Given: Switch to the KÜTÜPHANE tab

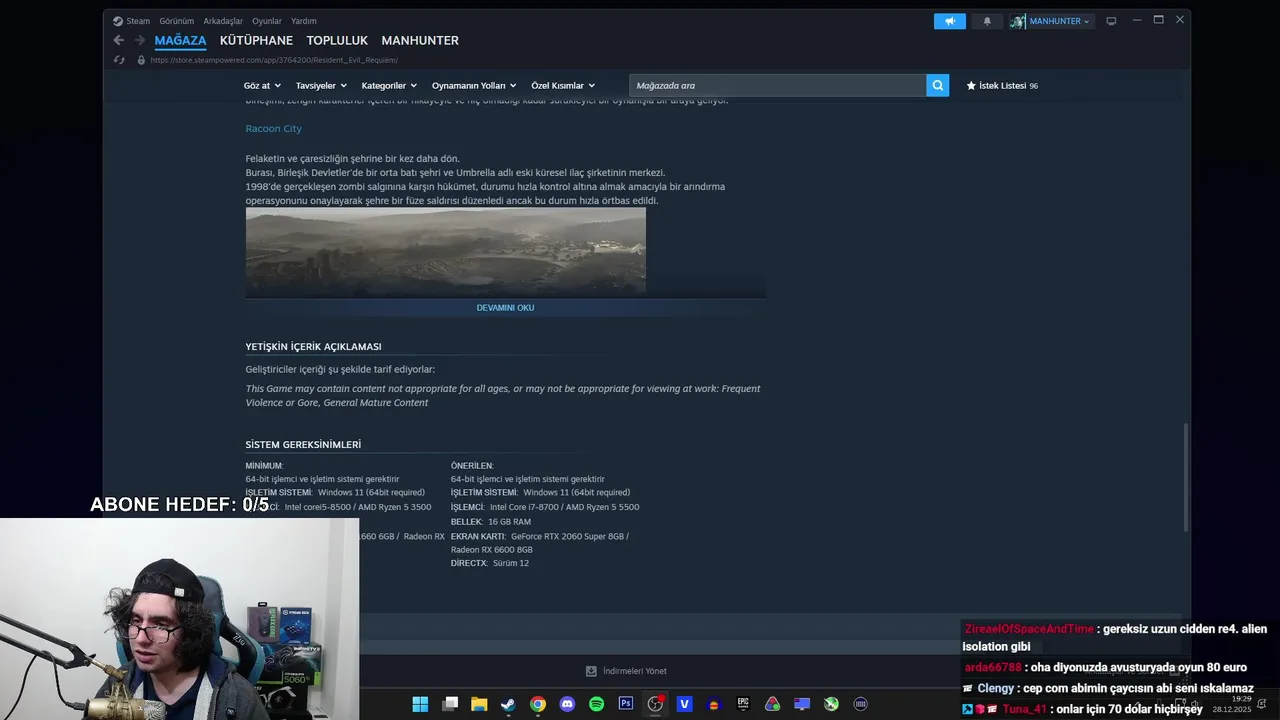Looking at the screenshot, I should (x=256, y=41).
